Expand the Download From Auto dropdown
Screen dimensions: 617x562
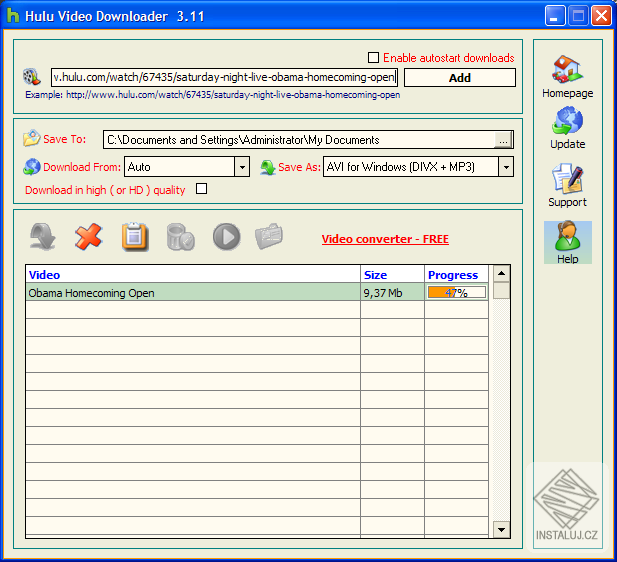(242, 167)
